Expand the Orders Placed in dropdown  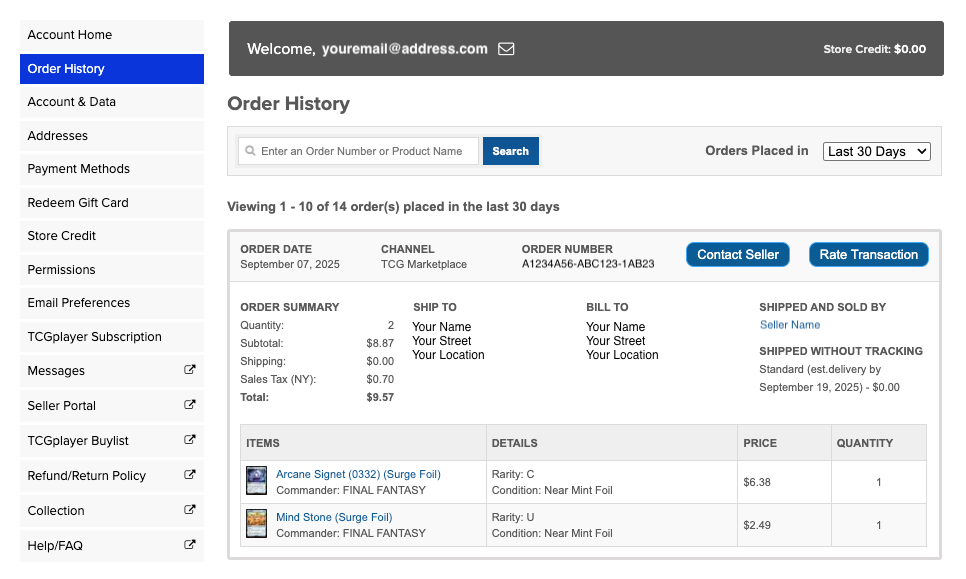point(876,151)
